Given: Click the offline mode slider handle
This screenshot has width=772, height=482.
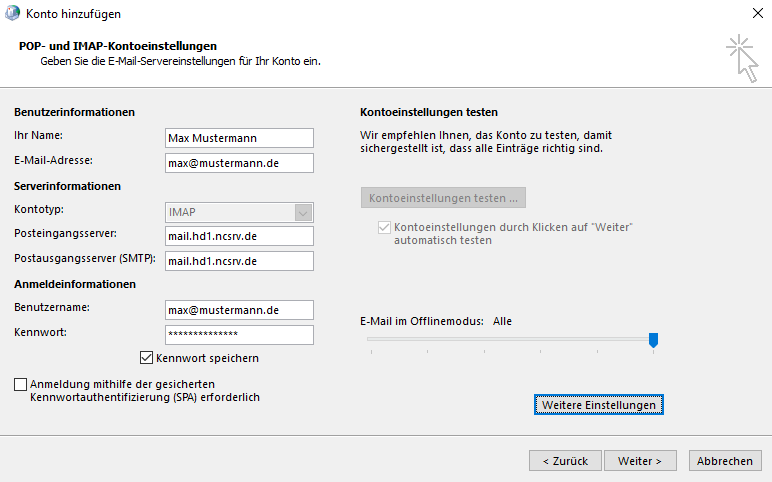Looking at the screenshot, I should (x=653, y=341).
